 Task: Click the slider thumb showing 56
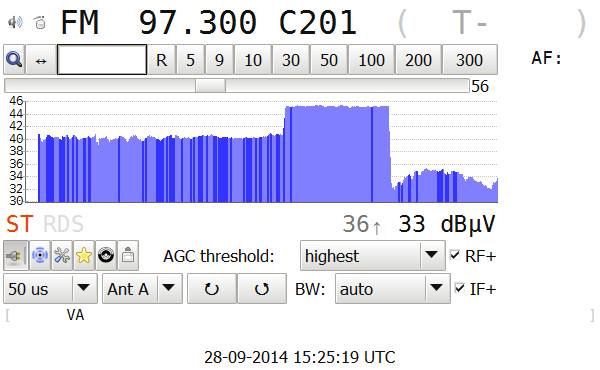click(x=210, y=86)
